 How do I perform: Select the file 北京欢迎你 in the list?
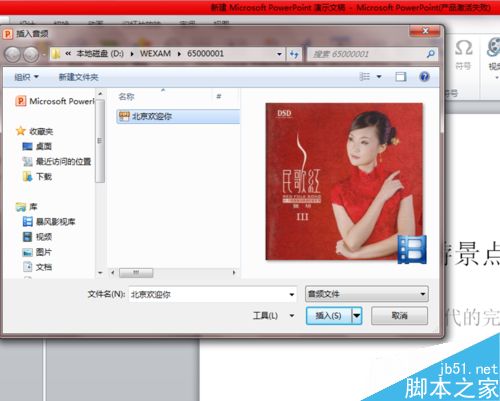click(x=178, y=116)
